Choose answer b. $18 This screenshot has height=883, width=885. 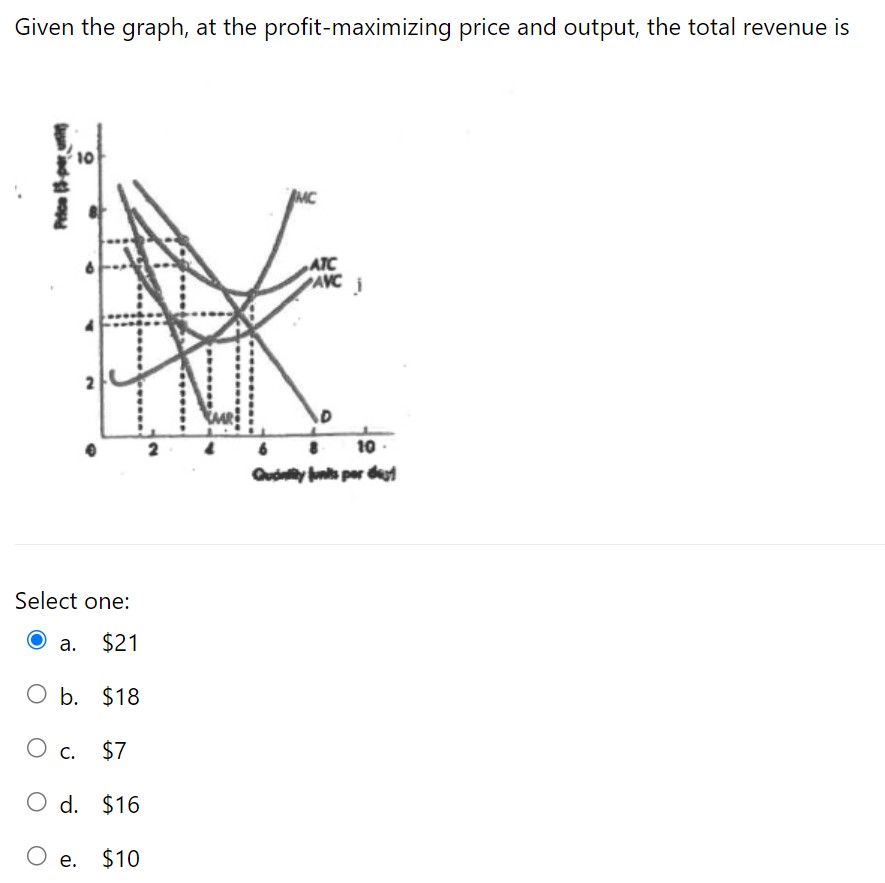(37, 696)
